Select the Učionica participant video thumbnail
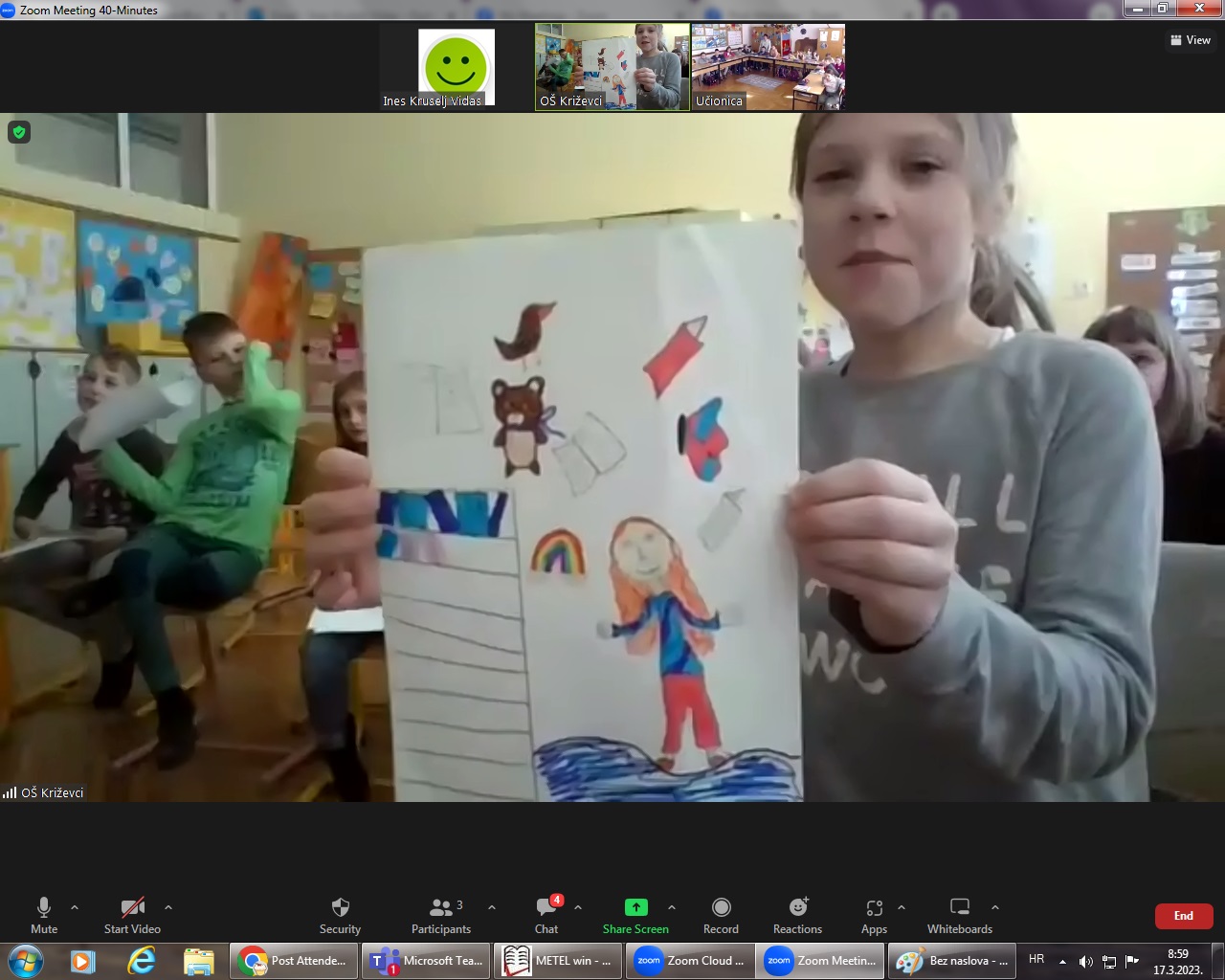This screenshot has width=1225, height=980. 768,67
